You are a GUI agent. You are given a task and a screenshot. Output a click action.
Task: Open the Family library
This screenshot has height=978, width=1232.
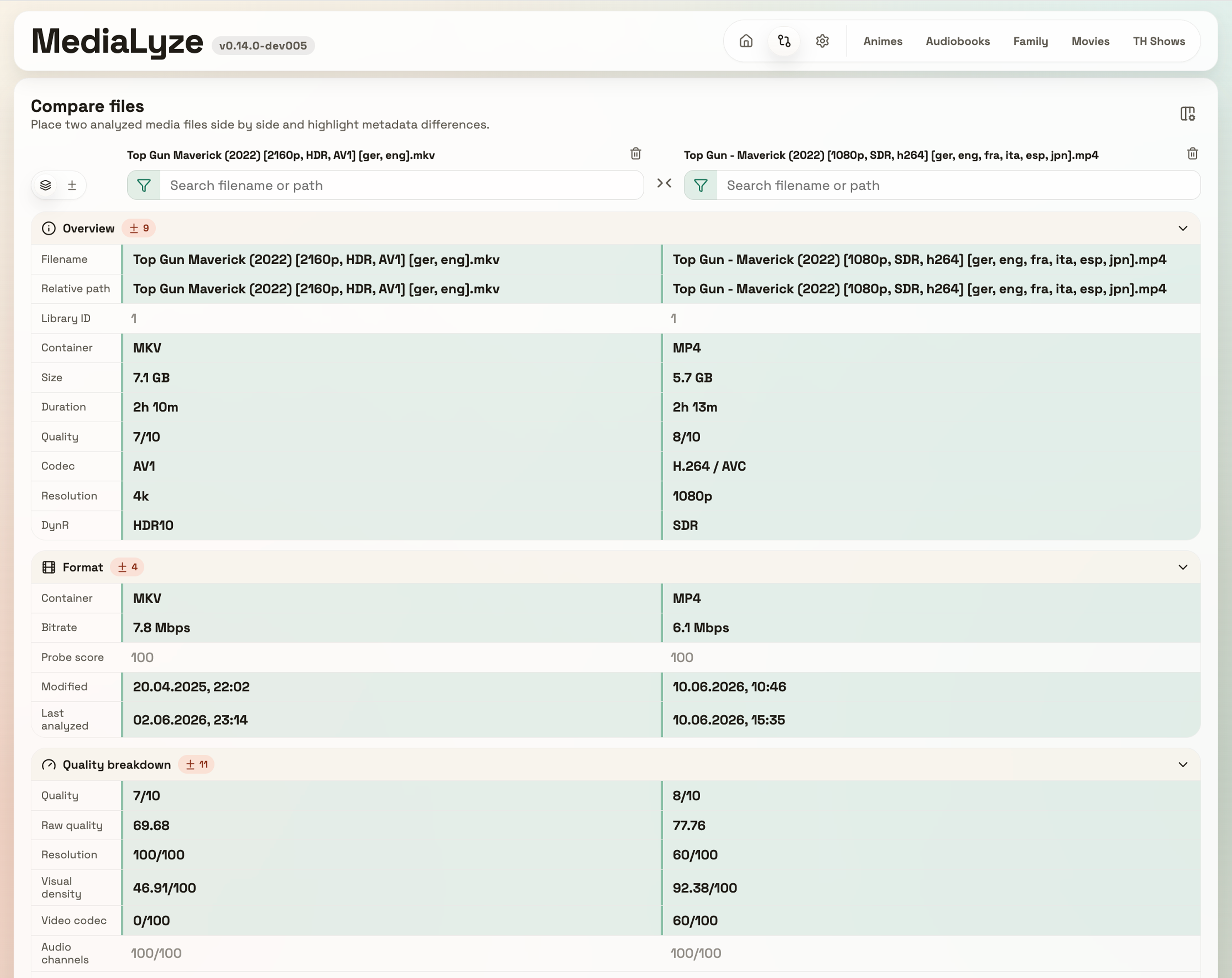1030,41
